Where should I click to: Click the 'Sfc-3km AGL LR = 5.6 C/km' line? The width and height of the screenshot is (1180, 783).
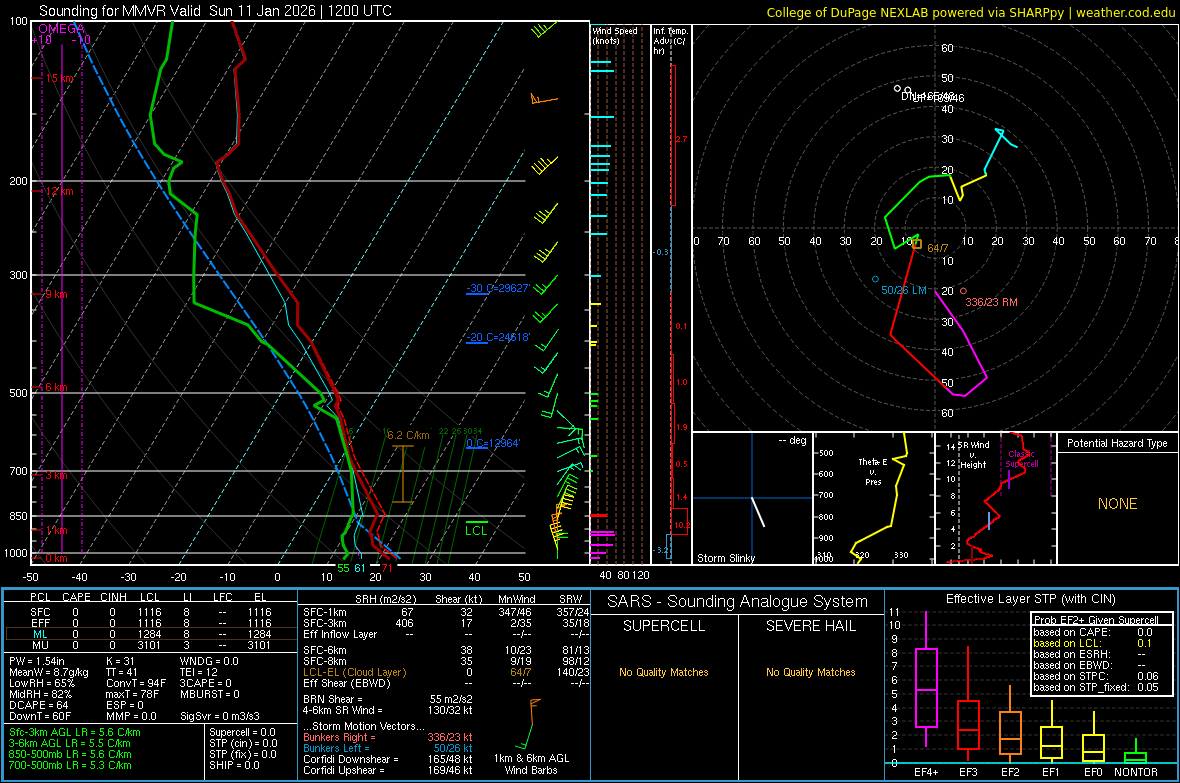coord(75,732)
